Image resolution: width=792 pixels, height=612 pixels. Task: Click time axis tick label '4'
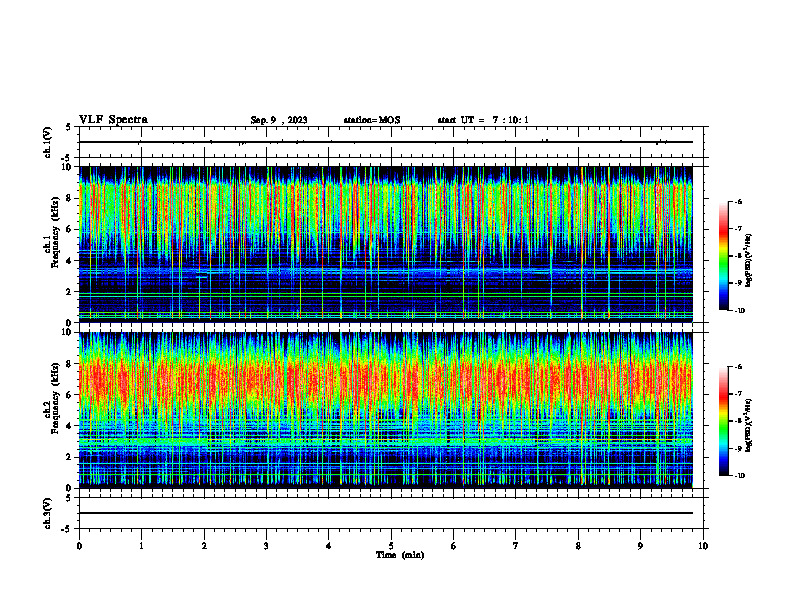(x=329, y=546)
